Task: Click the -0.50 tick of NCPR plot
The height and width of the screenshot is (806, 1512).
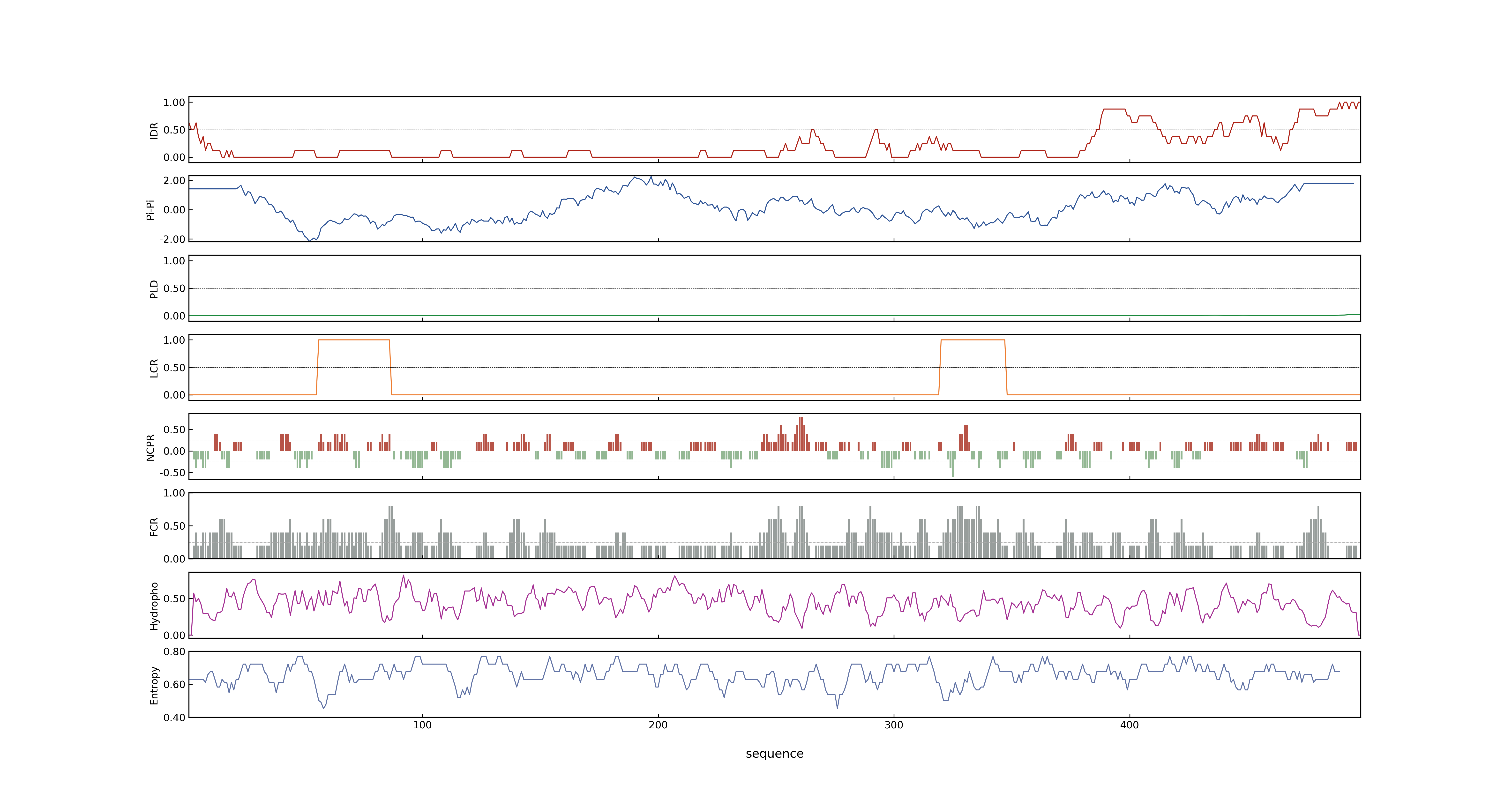Action: click(172, 472)
